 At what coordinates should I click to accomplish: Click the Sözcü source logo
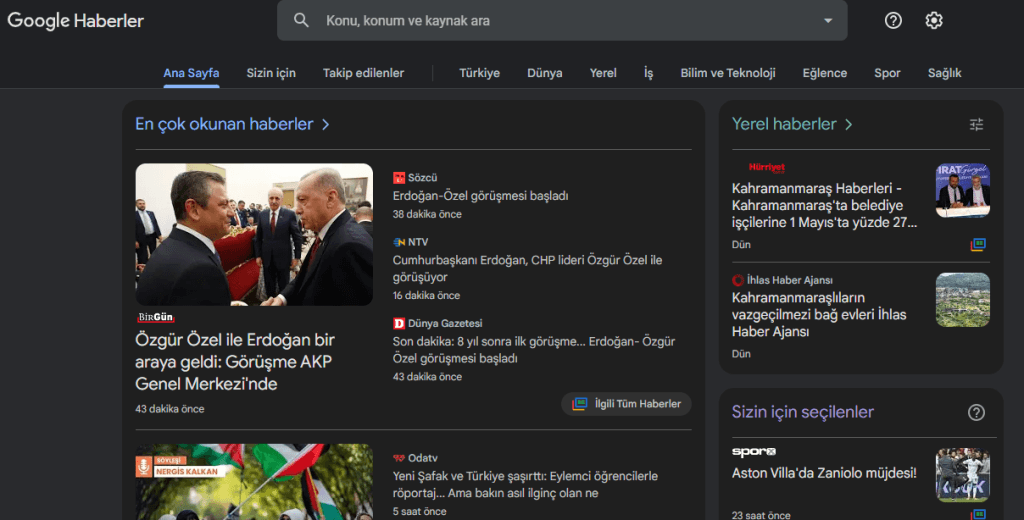click(x=398, y=178)
